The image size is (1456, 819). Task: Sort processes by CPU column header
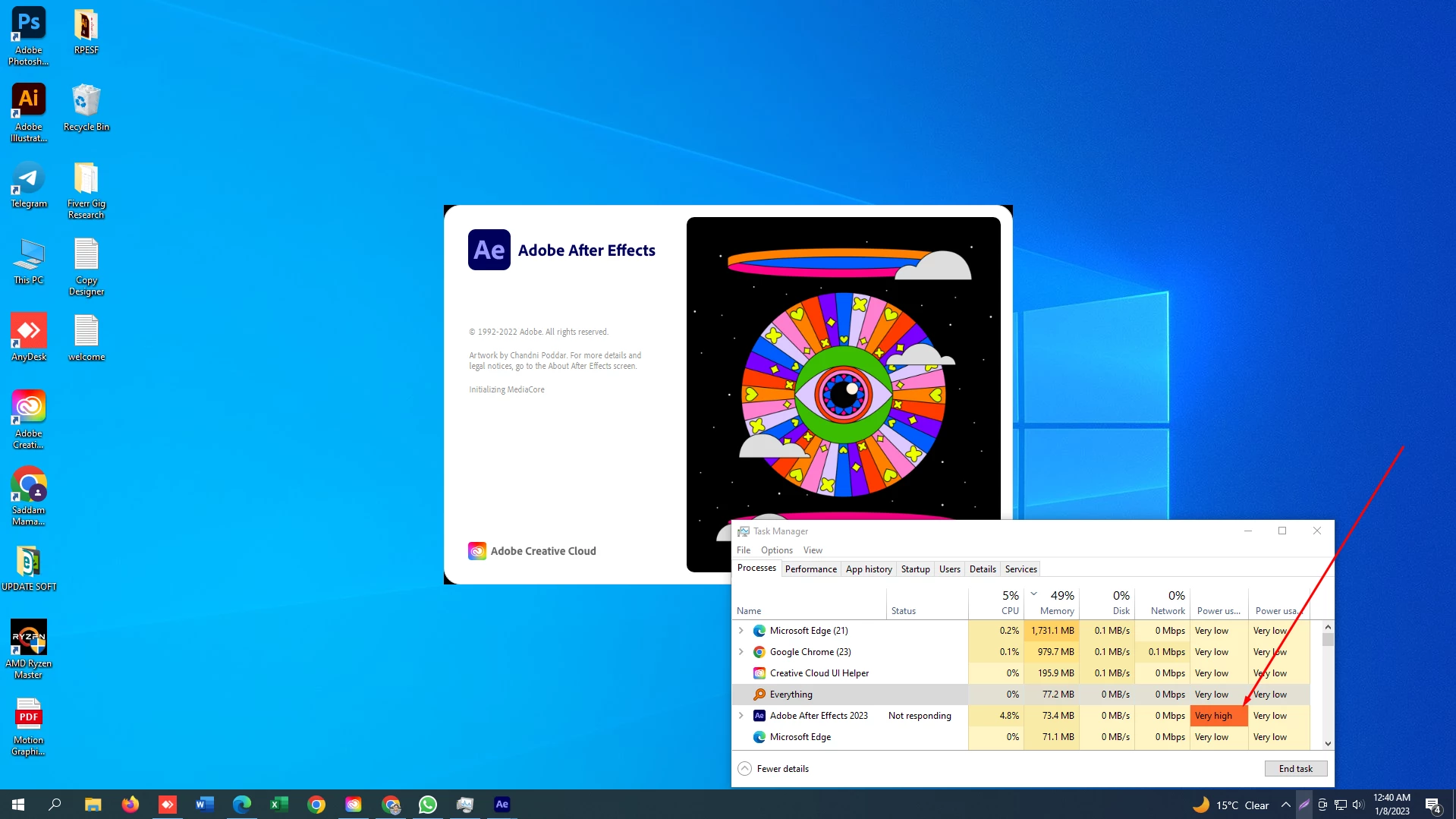pyautogui.click(x=996, y=603)
